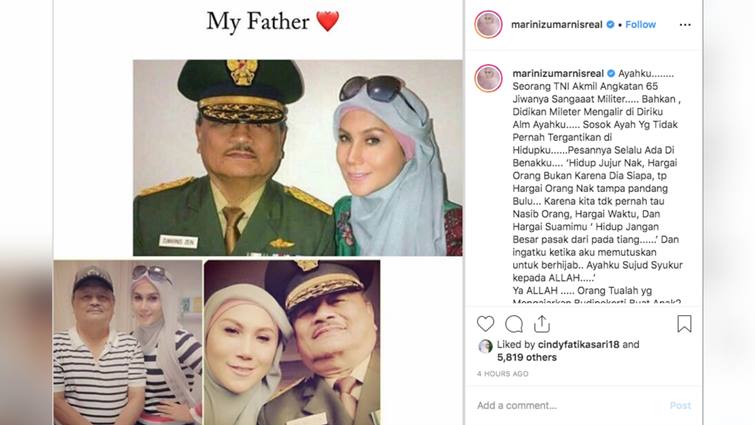
Task: Open marinizumarnisreal username in the header
Action: point(557,25)
